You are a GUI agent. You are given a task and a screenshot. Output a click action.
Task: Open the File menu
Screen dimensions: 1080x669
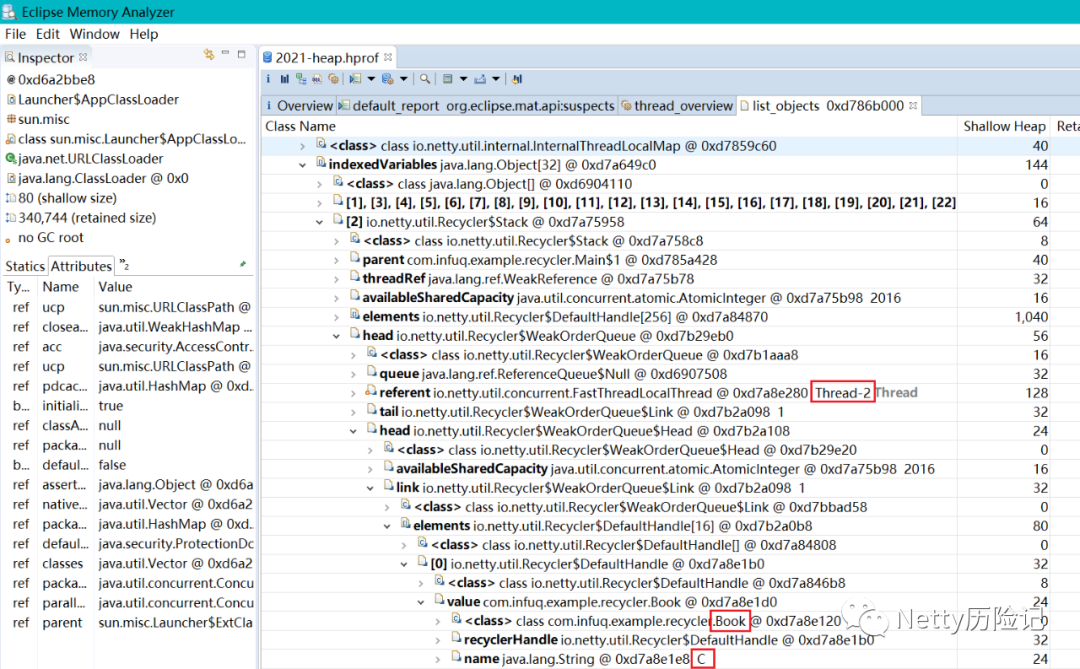(15, 34)
